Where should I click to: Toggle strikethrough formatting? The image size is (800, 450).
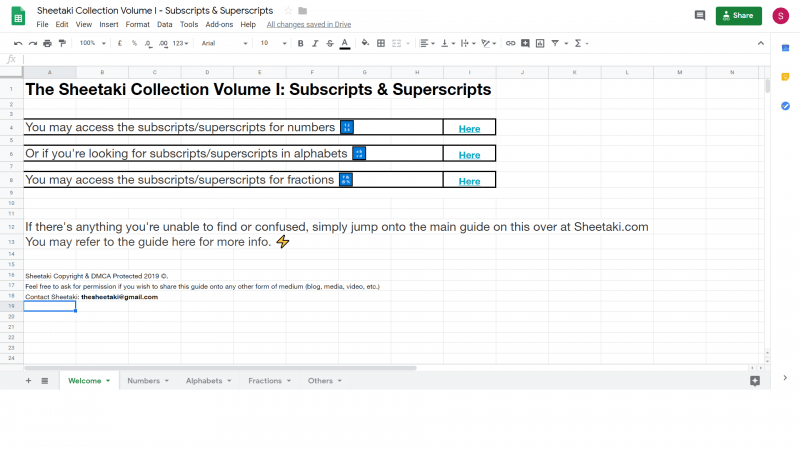tap(330, 43)
